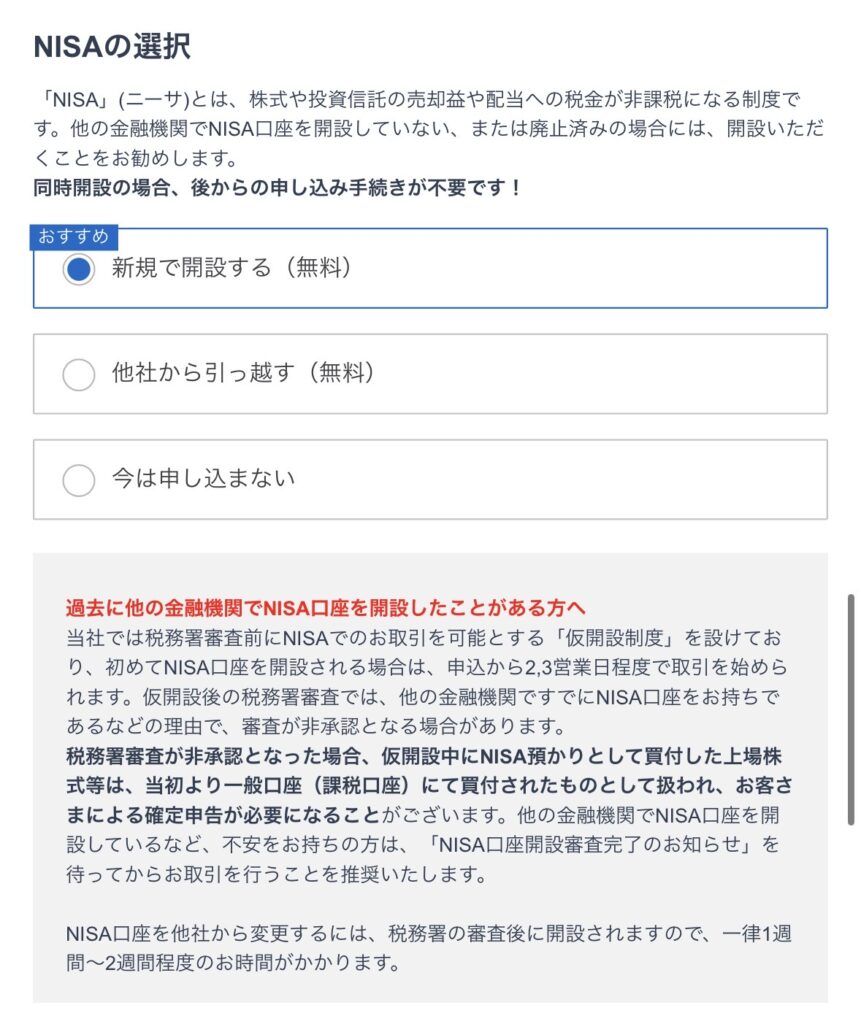861x1024 pixels.
Task: Click the red 過去に他の金融機関で heading
Action: (x=325, y=608)
